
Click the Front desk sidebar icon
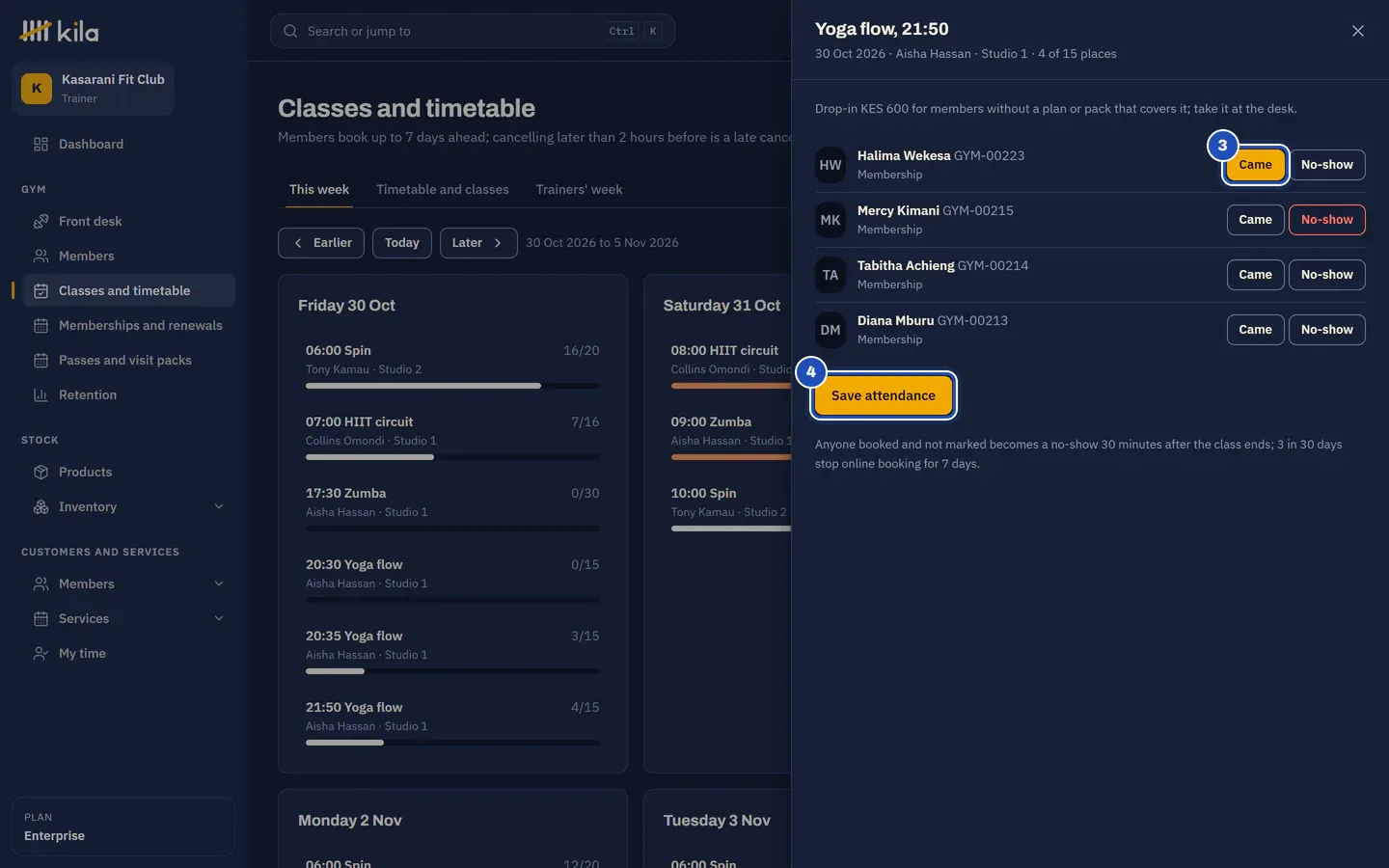pos(41,221)
